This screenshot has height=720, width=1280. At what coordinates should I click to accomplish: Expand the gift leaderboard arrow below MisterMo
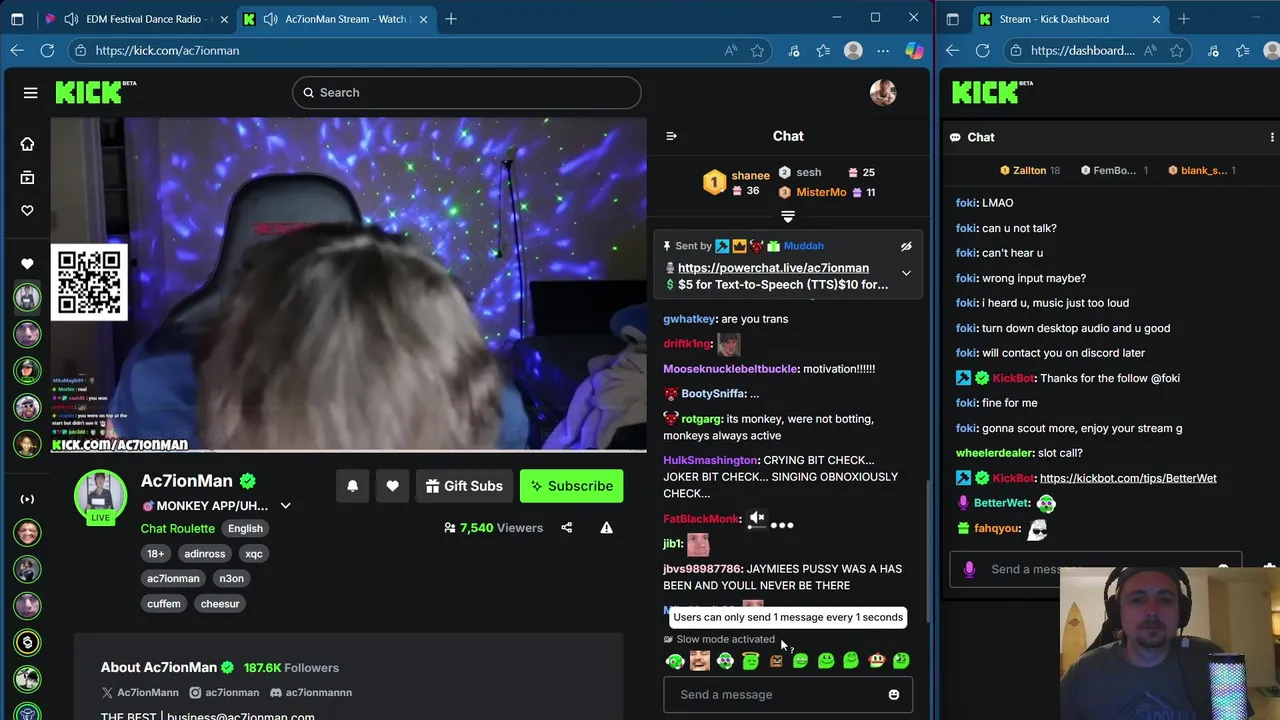pyautogui.click(x=788, y=216)
